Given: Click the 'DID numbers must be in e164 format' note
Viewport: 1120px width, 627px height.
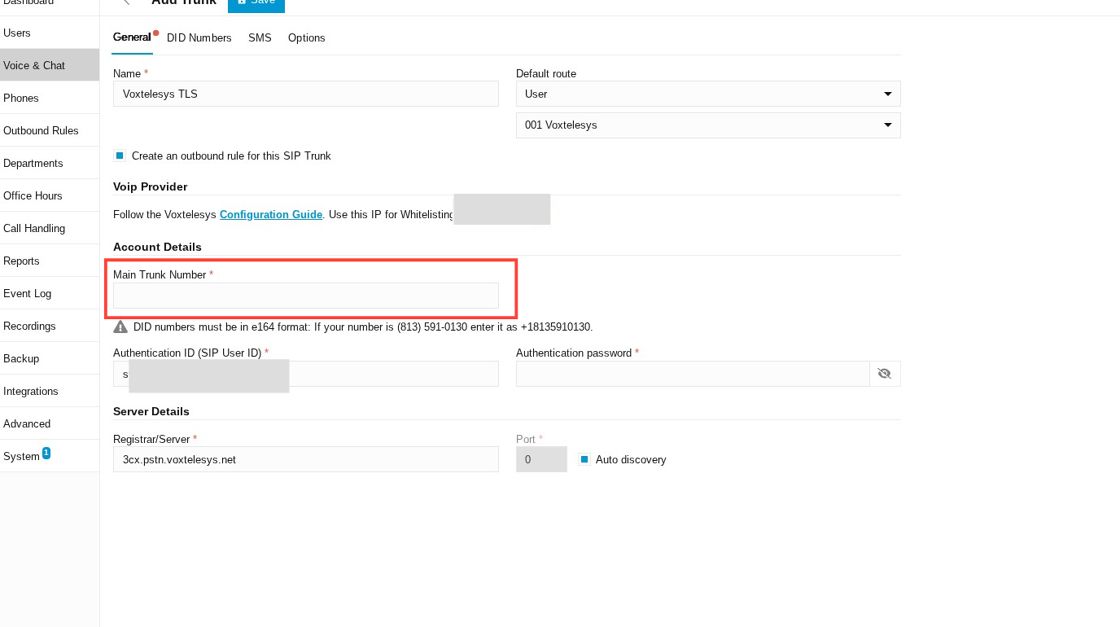Looking at the screenshot, I should coord(363,327).
